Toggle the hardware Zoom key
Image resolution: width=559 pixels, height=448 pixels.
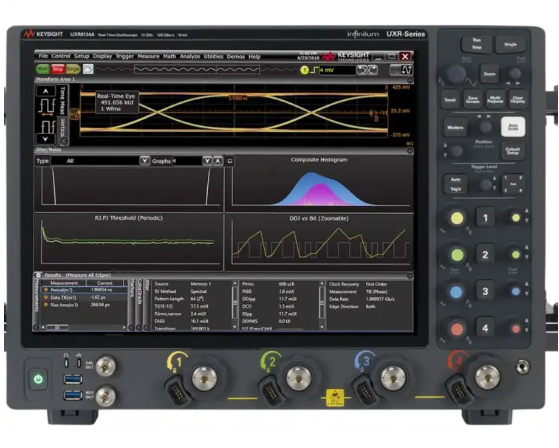pos(489,74)
